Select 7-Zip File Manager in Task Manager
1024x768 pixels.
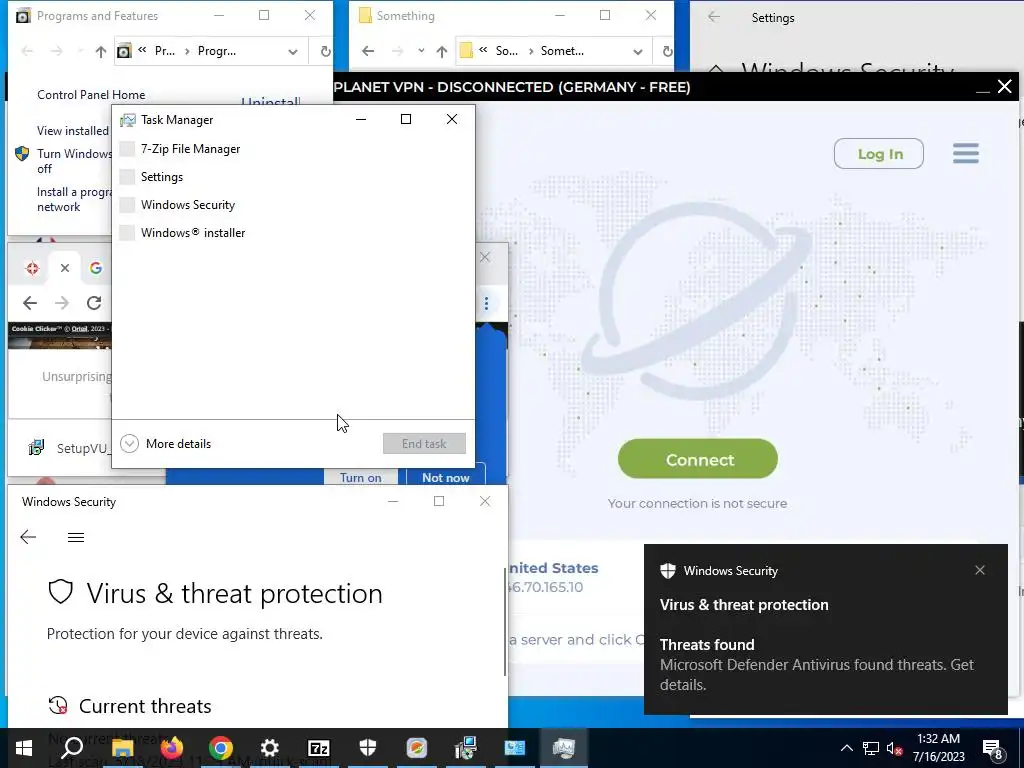[293, 149]
